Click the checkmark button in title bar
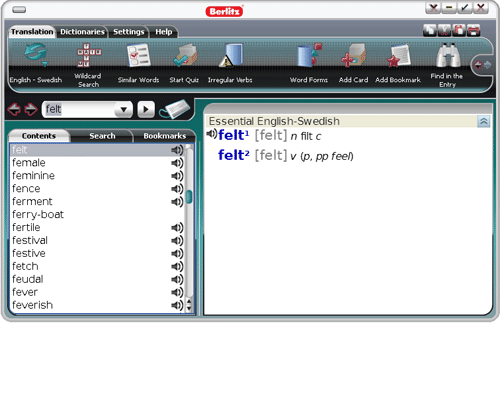Viewport: 500px width, 405px height. 465,8
